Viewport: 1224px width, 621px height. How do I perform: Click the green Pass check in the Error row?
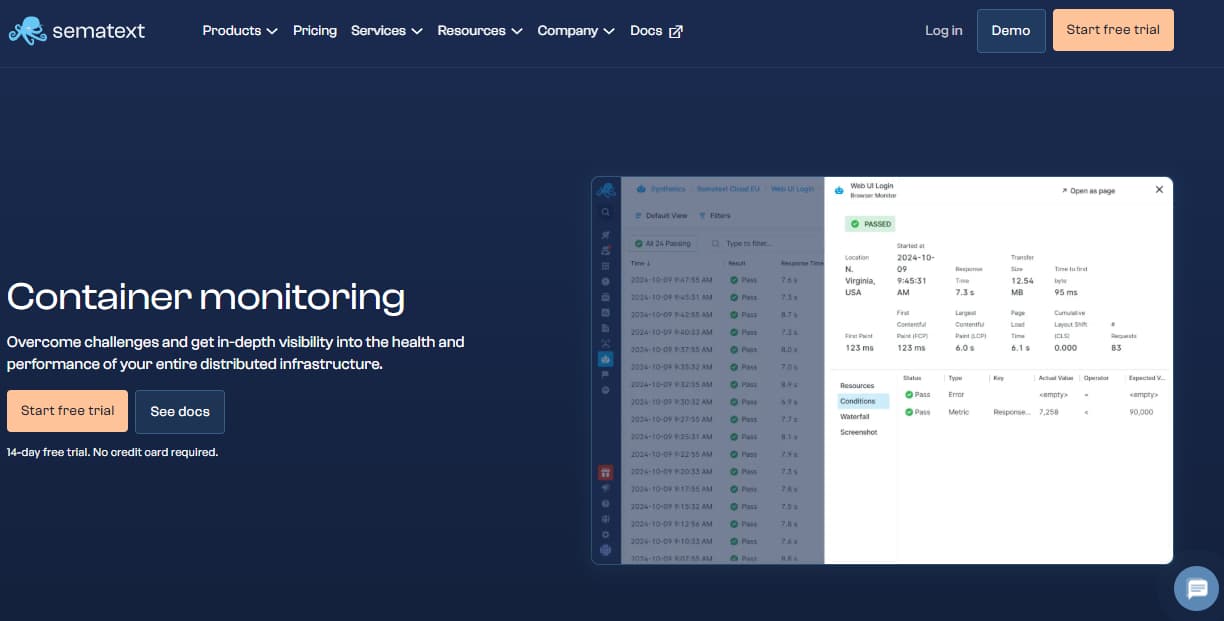(x=909, y=395)
